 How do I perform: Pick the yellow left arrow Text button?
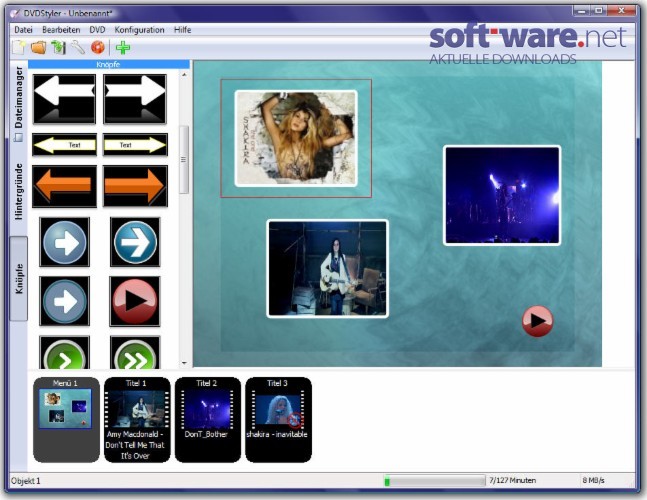pyautogui.click(x=64, y=145)
